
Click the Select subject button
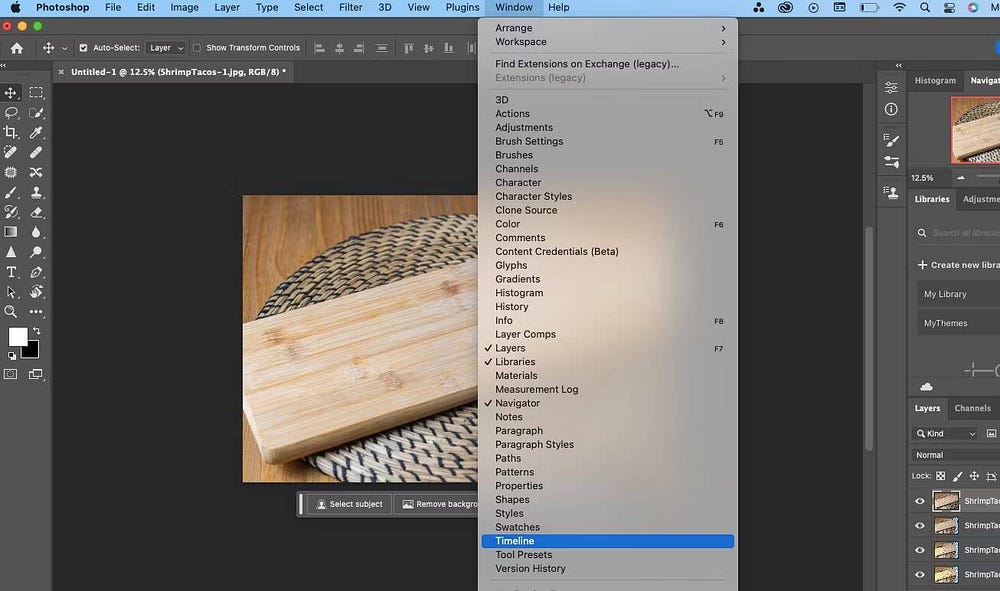[x=349, y=504]
